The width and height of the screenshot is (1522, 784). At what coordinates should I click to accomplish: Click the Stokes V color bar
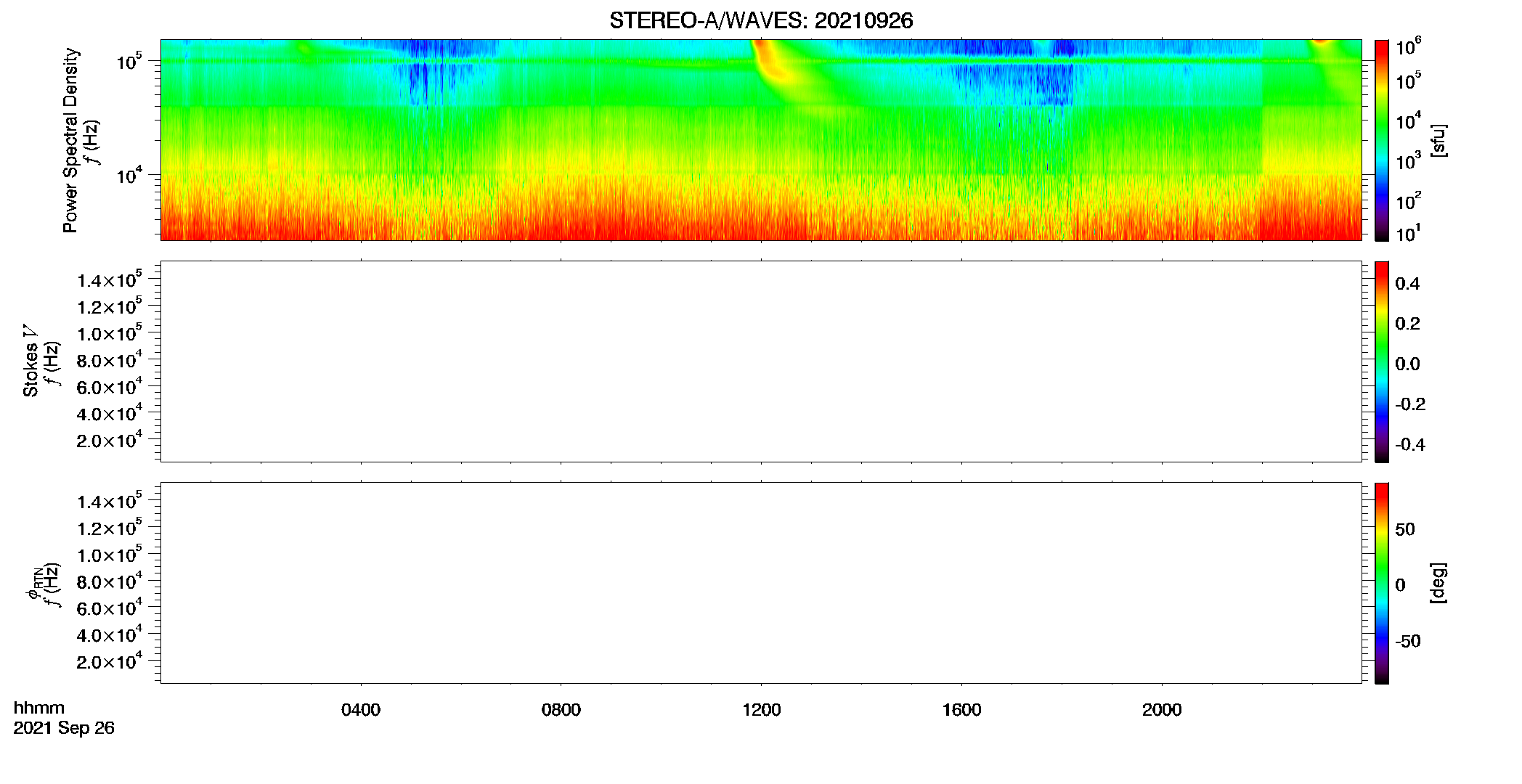(1381, 362)
